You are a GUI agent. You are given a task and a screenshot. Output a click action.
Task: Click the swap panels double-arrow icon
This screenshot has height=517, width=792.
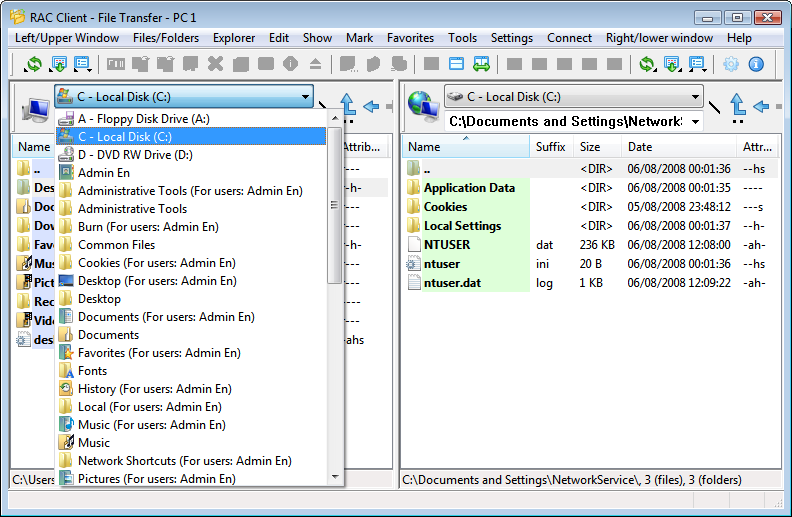pos(481,64)
